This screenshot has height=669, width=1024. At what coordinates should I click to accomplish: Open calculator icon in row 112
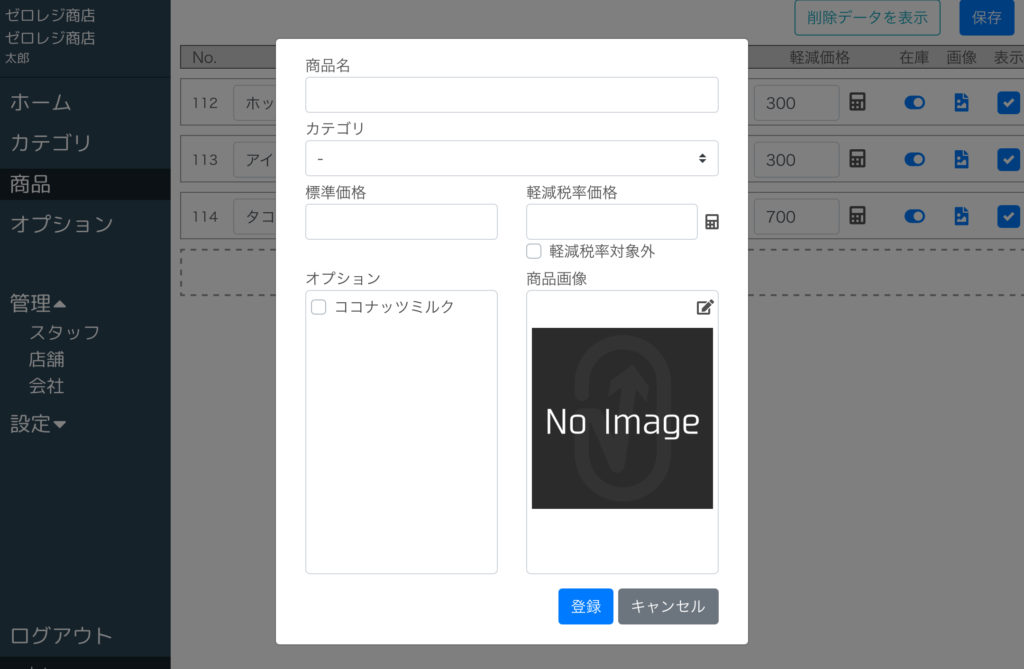click(857, 102)
